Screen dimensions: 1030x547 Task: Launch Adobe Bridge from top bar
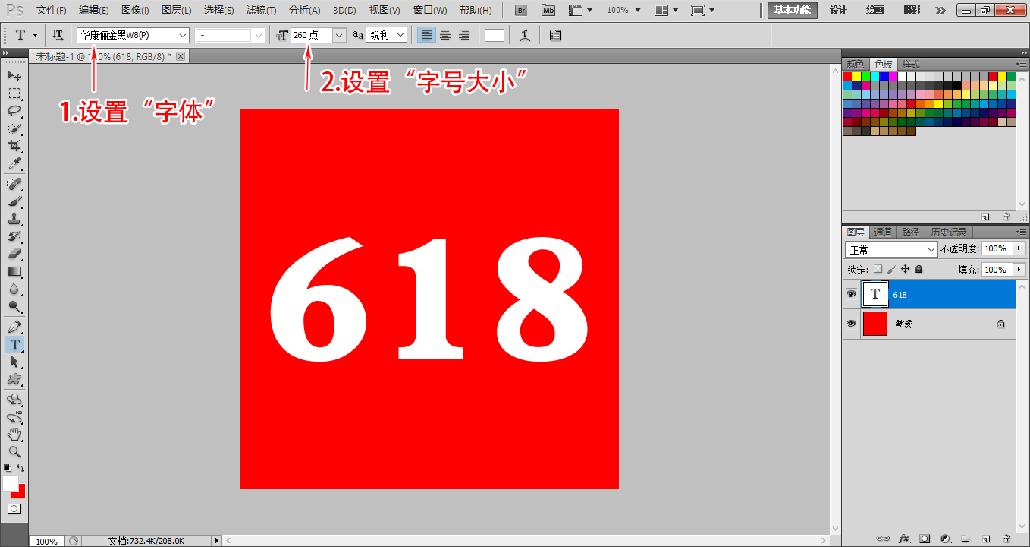tap(522, 11)
